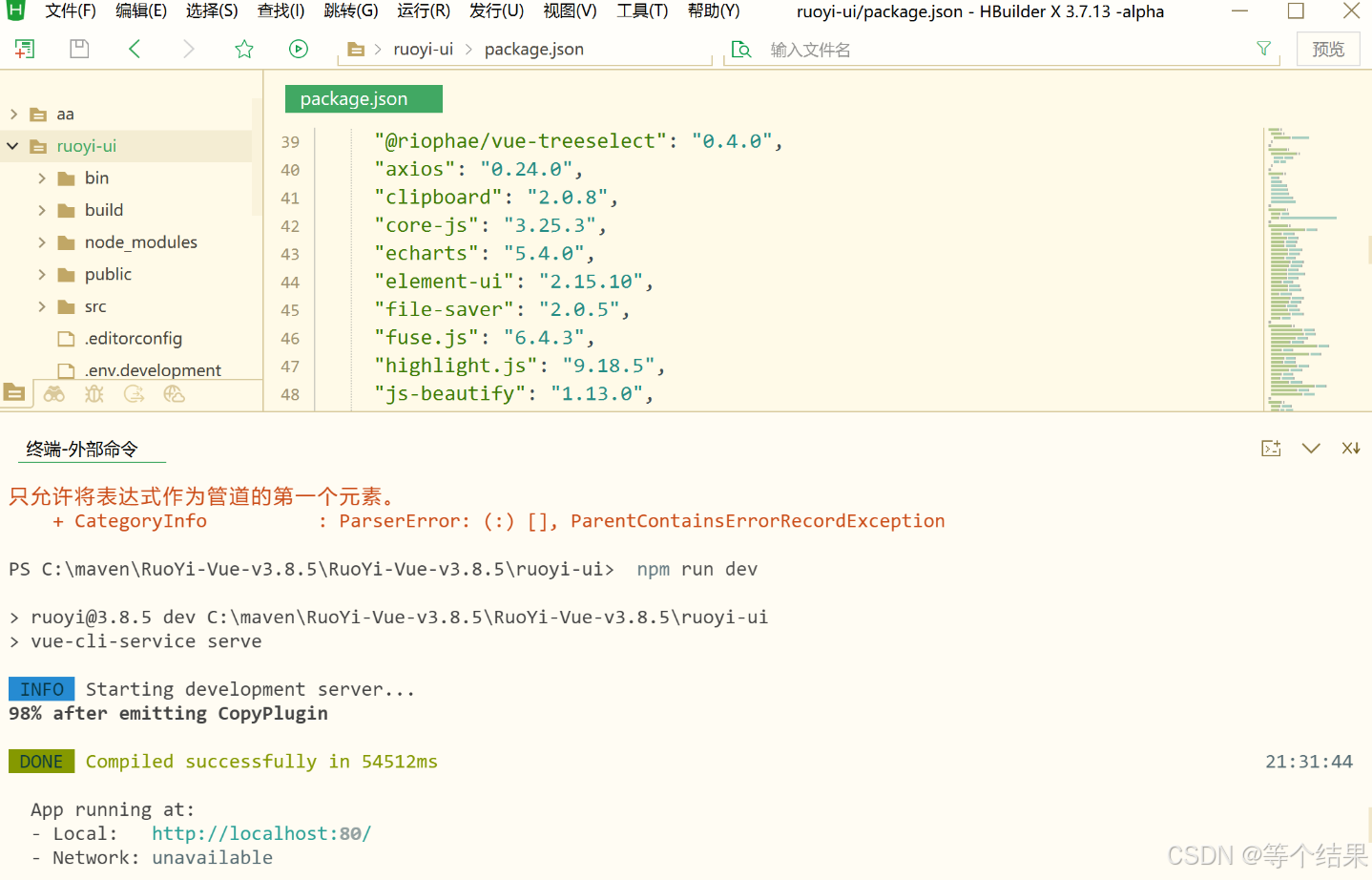Click the "js-beautify" dependency line
This screenshot has height=880, width=1372.
(x=513, y=394)
